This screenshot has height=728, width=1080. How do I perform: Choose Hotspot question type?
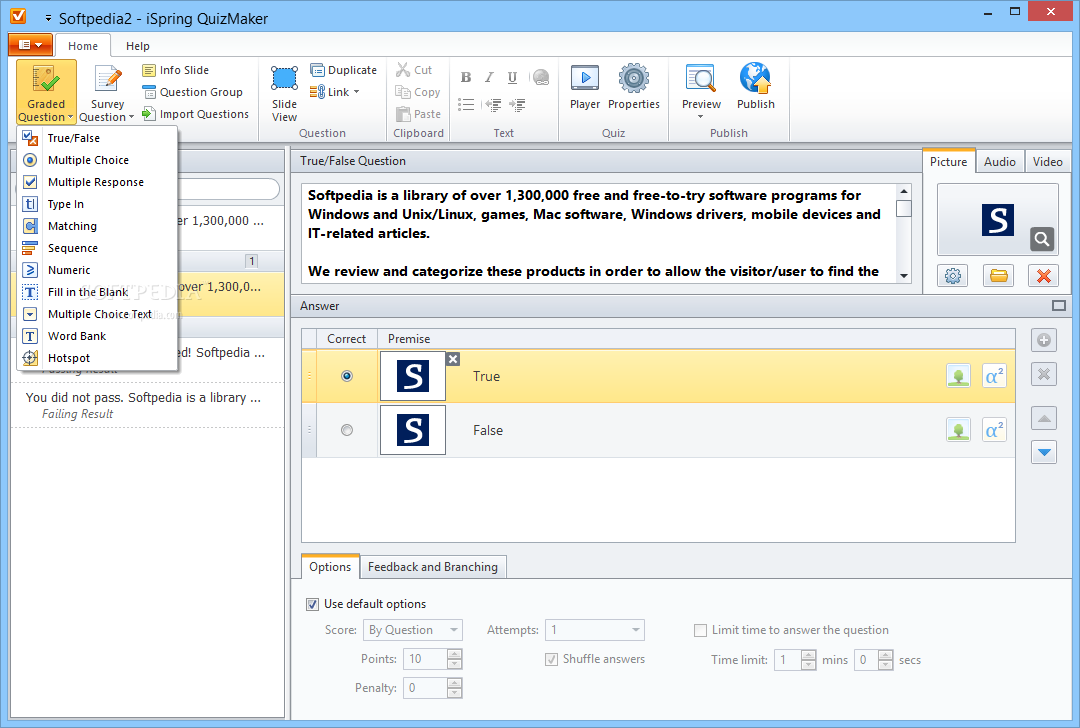click(97, 358)
